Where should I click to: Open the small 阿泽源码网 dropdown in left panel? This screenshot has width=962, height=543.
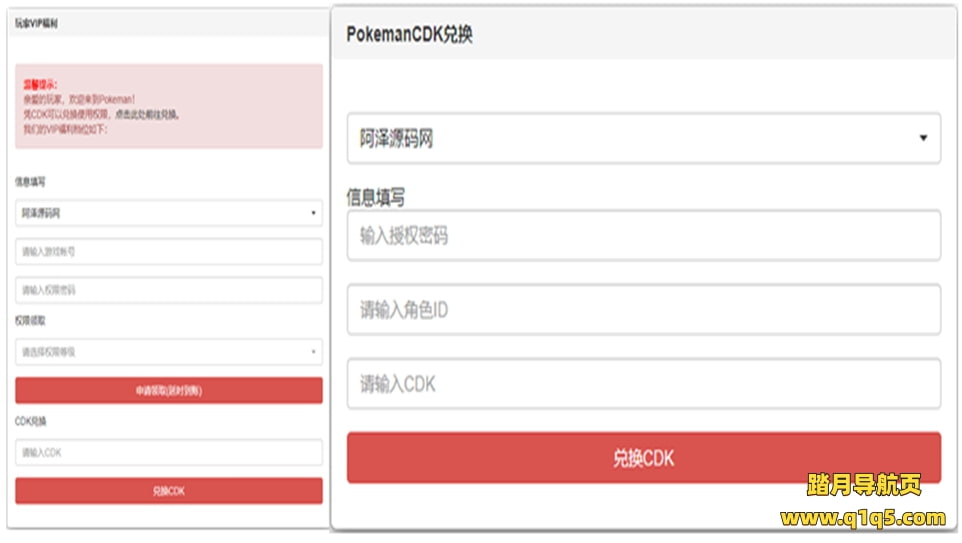(168, 213)
